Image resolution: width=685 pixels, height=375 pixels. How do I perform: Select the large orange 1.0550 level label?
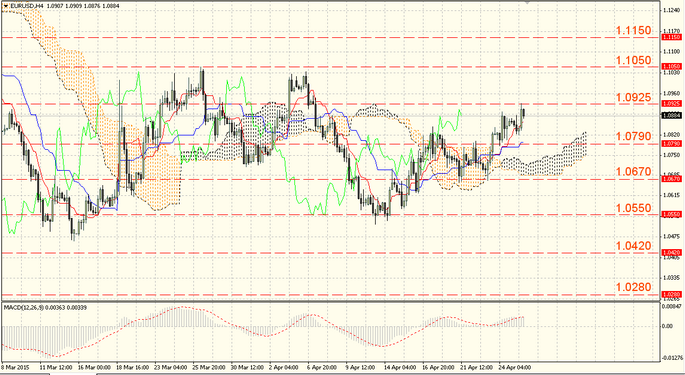tap(633, 208)
